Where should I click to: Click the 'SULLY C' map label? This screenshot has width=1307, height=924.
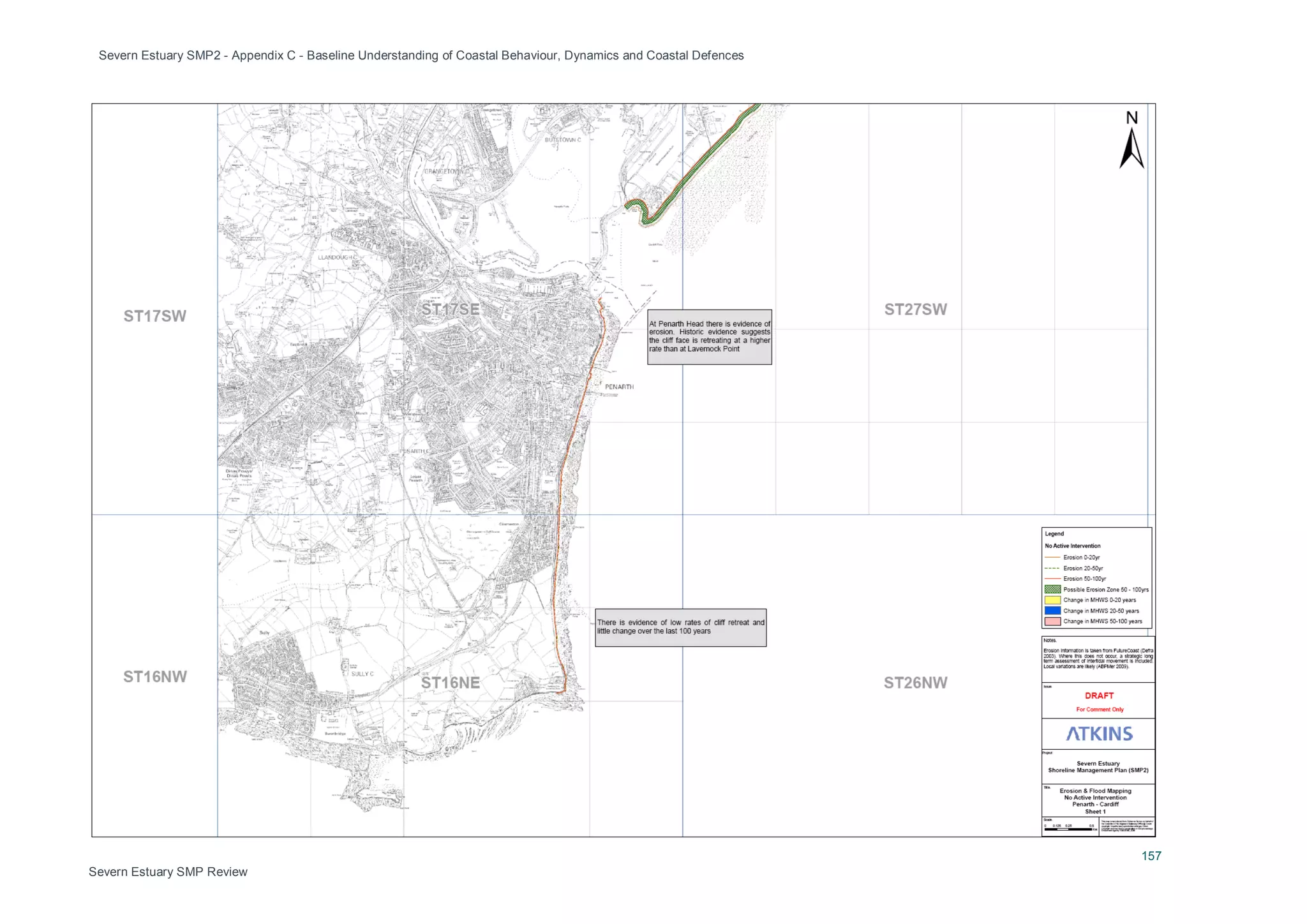point(362,674)
